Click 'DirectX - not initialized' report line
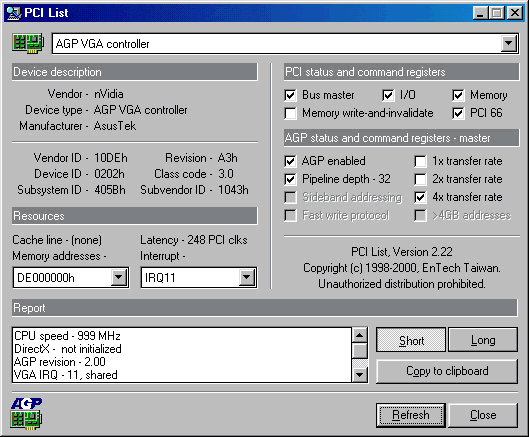This screenshot has height=437, width=529. [x=68, y=349]
